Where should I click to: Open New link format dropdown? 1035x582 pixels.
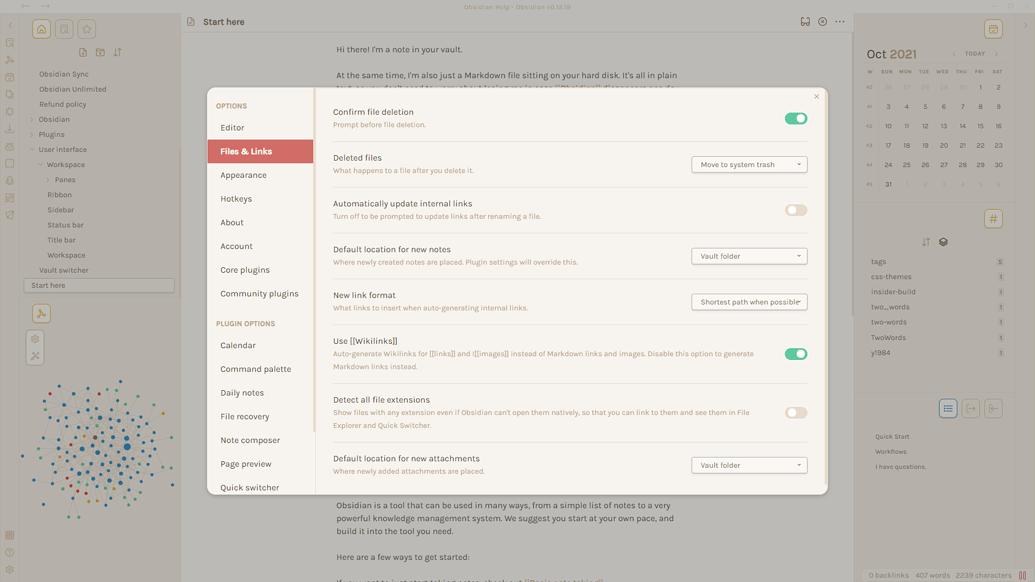click(x=749, y=302)
